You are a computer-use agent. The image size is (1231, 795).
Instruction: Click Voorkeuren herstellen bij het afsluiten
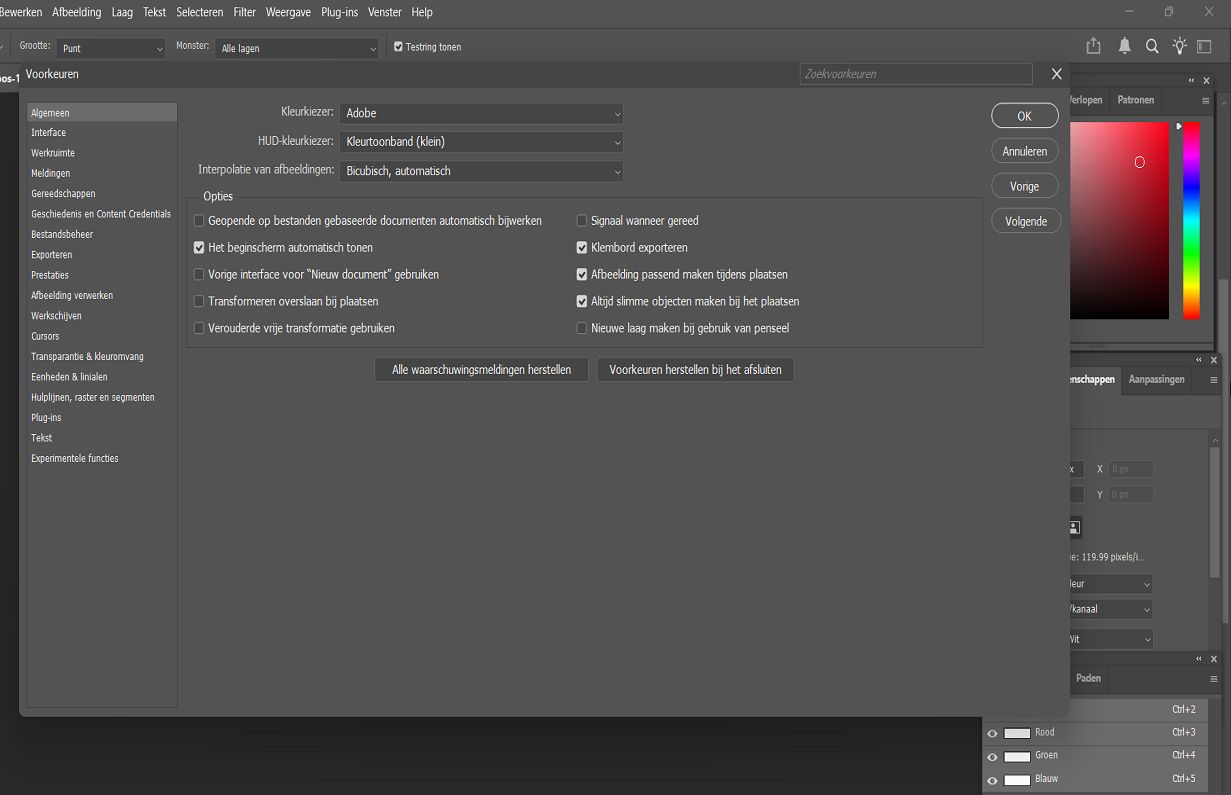point(696,370)
